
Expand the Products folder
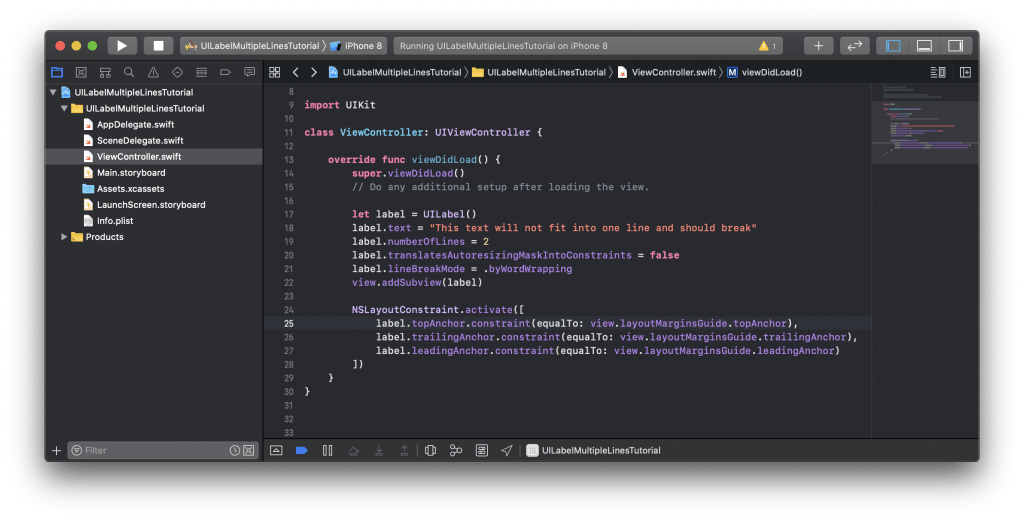click(x=65, y=237)
